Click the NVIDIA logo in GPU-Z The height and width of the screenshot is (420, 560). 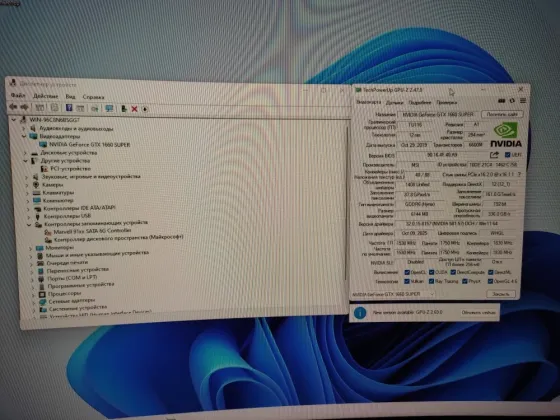coord(506,135)
